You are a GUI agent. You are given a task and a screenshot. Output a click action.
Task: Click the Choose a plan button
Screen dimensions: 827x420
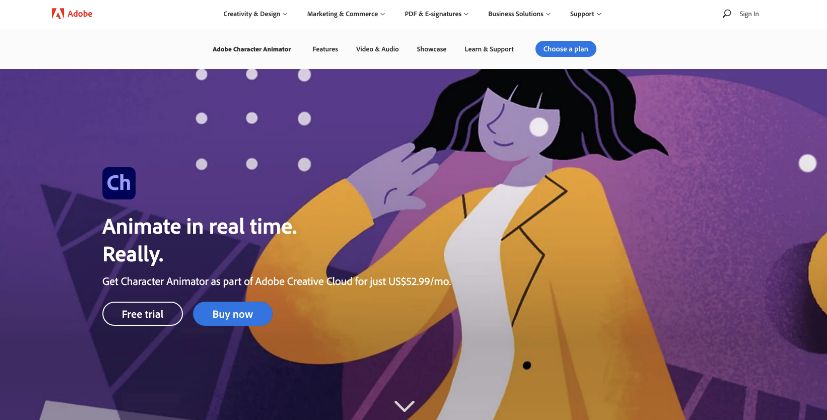click(x=565, y=49)
